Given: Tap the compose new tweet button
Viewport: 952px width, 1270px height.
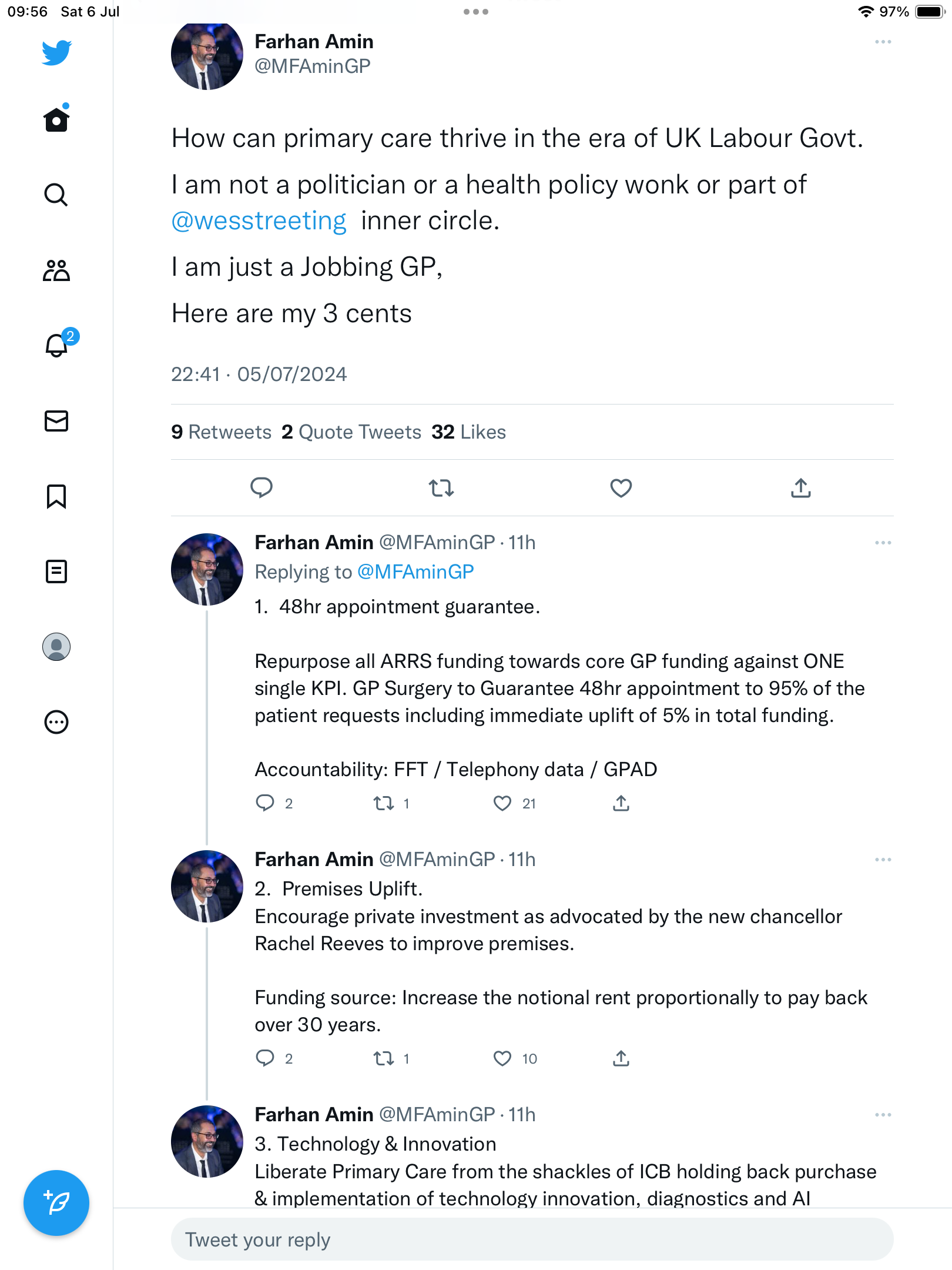Looking at the screenshot, I should pyautogui.click(x=56, y=1203).
